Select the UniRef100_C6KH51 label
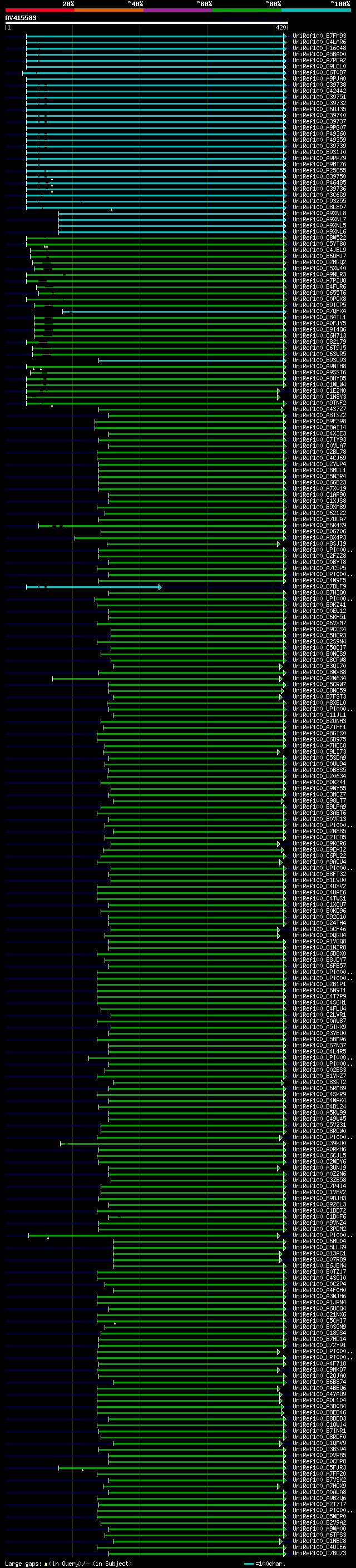 [x=319, y=617]
